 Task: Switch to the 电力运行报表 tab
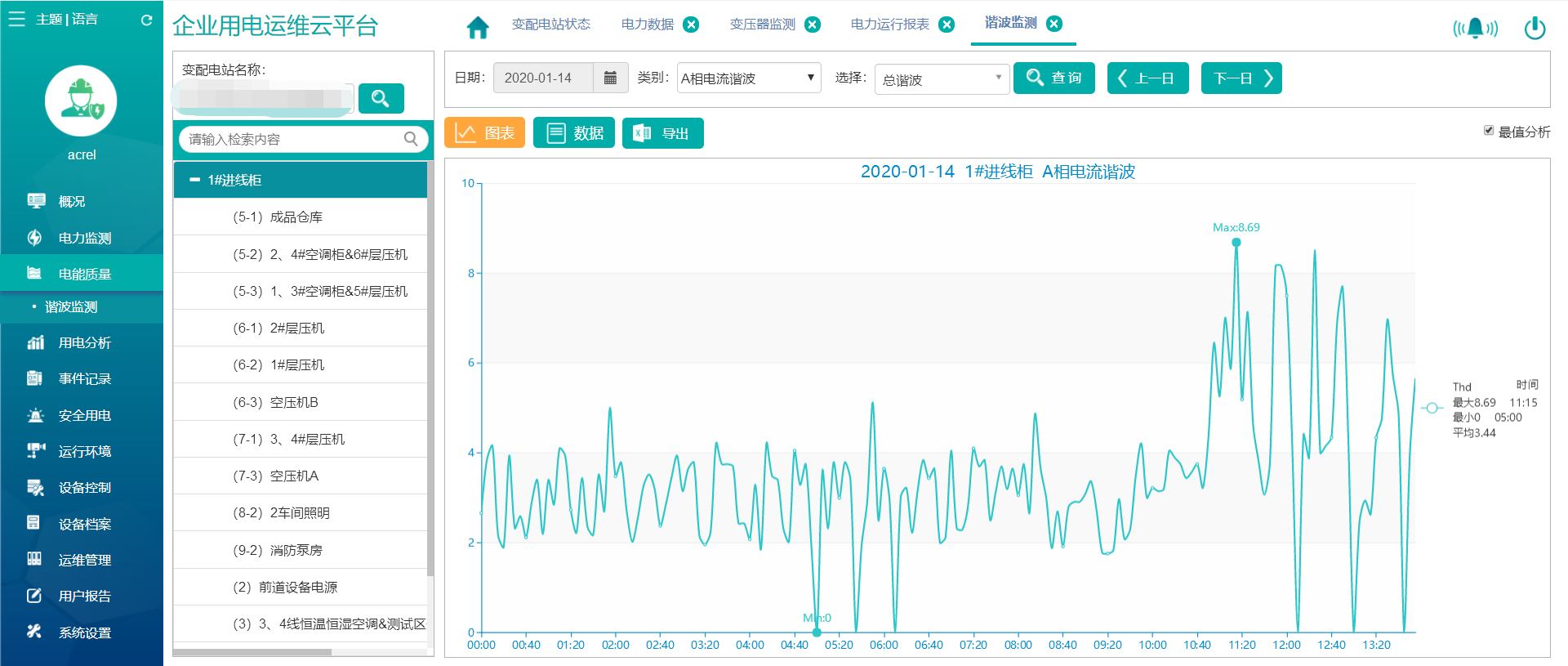[x=890, y=25]
